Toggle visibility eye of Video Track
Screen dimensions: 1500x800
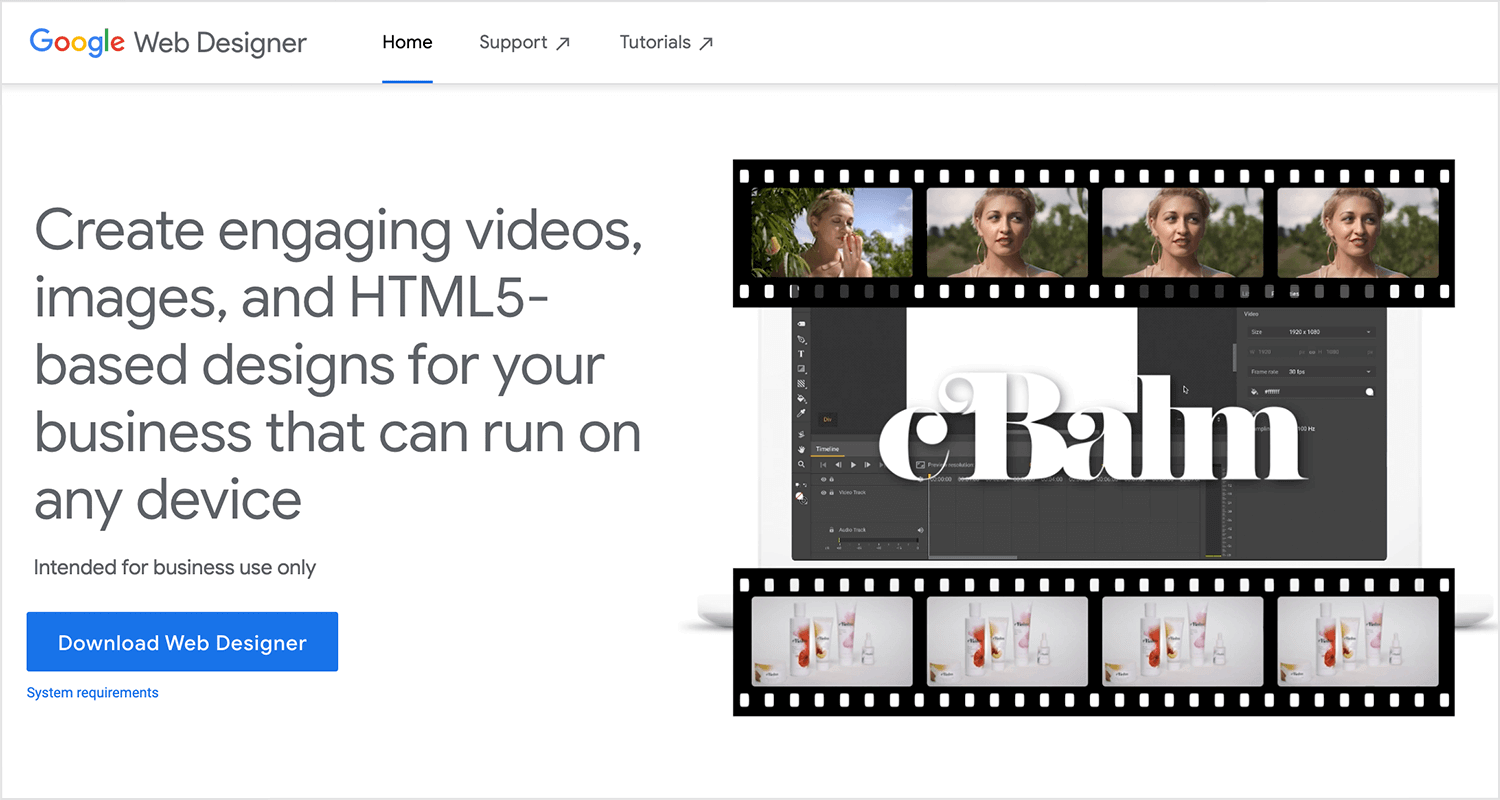click(x=823, y=492)
